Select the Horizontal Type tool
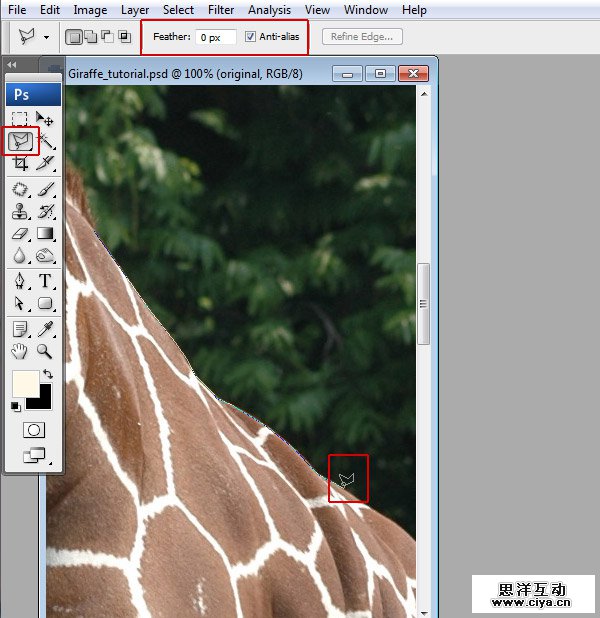Image resolution: width=600 pixels, height=618 pixels. pyautogui.click(x=46, y=281)
